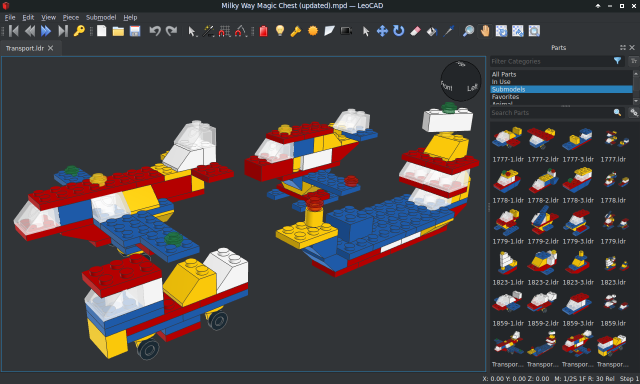This screenshot has width=640, height=384.
Task: Advance to the next step arrow
Action: click(46, 31)
